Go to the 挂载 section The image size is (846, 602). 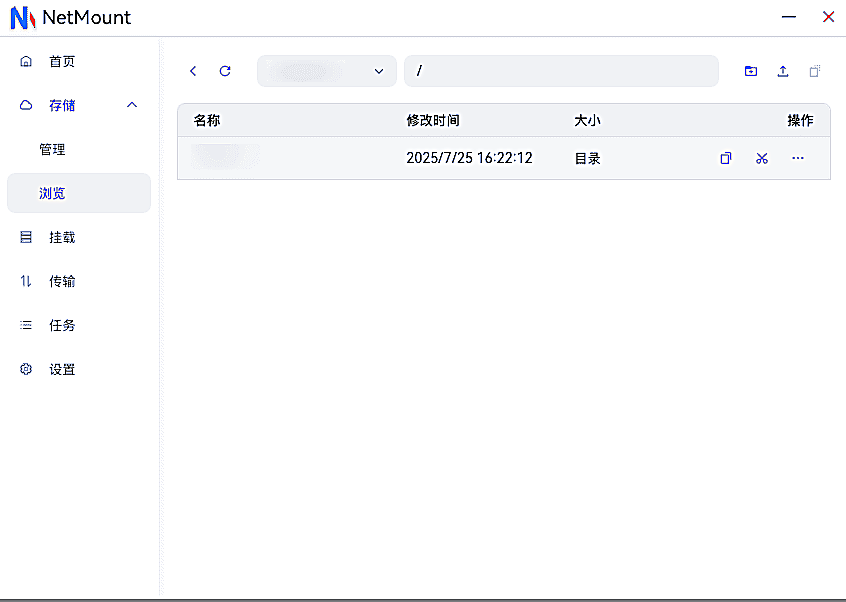click(x=79, y=237)
